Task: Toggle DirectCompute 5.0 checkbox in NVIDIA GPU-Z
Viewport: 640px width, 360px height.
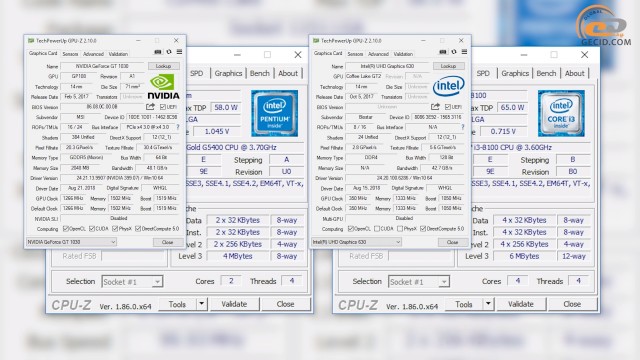Action: (x=138, y=229)
